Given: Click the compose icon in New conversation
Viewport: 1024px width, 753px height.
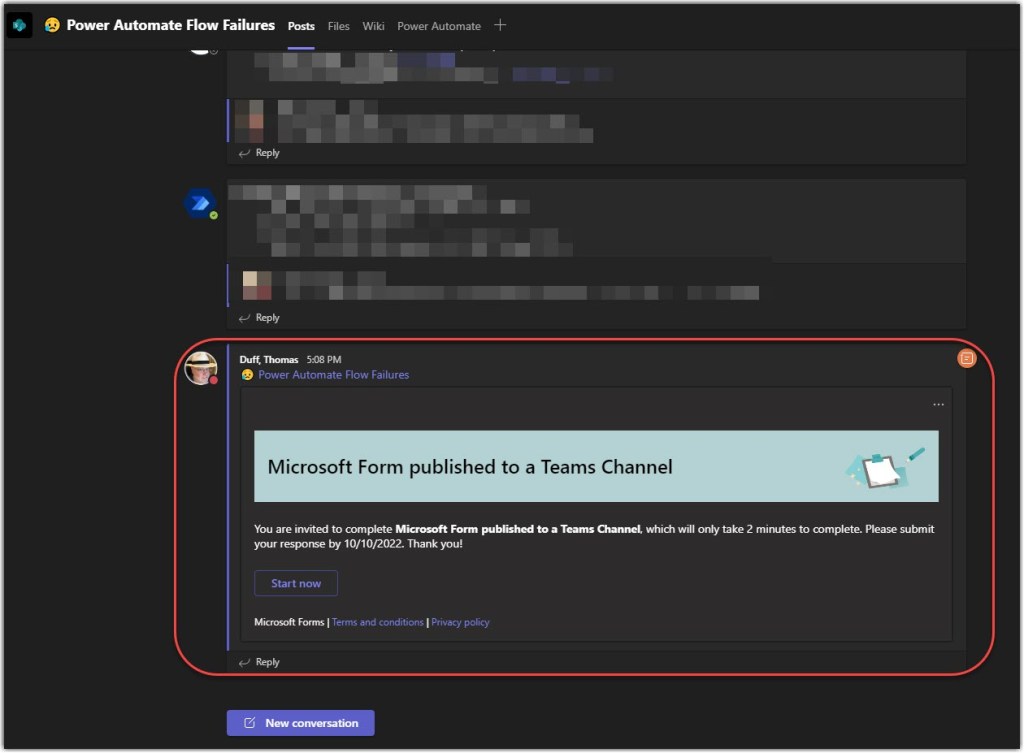Looking at the screenshot, I should 250,723.
